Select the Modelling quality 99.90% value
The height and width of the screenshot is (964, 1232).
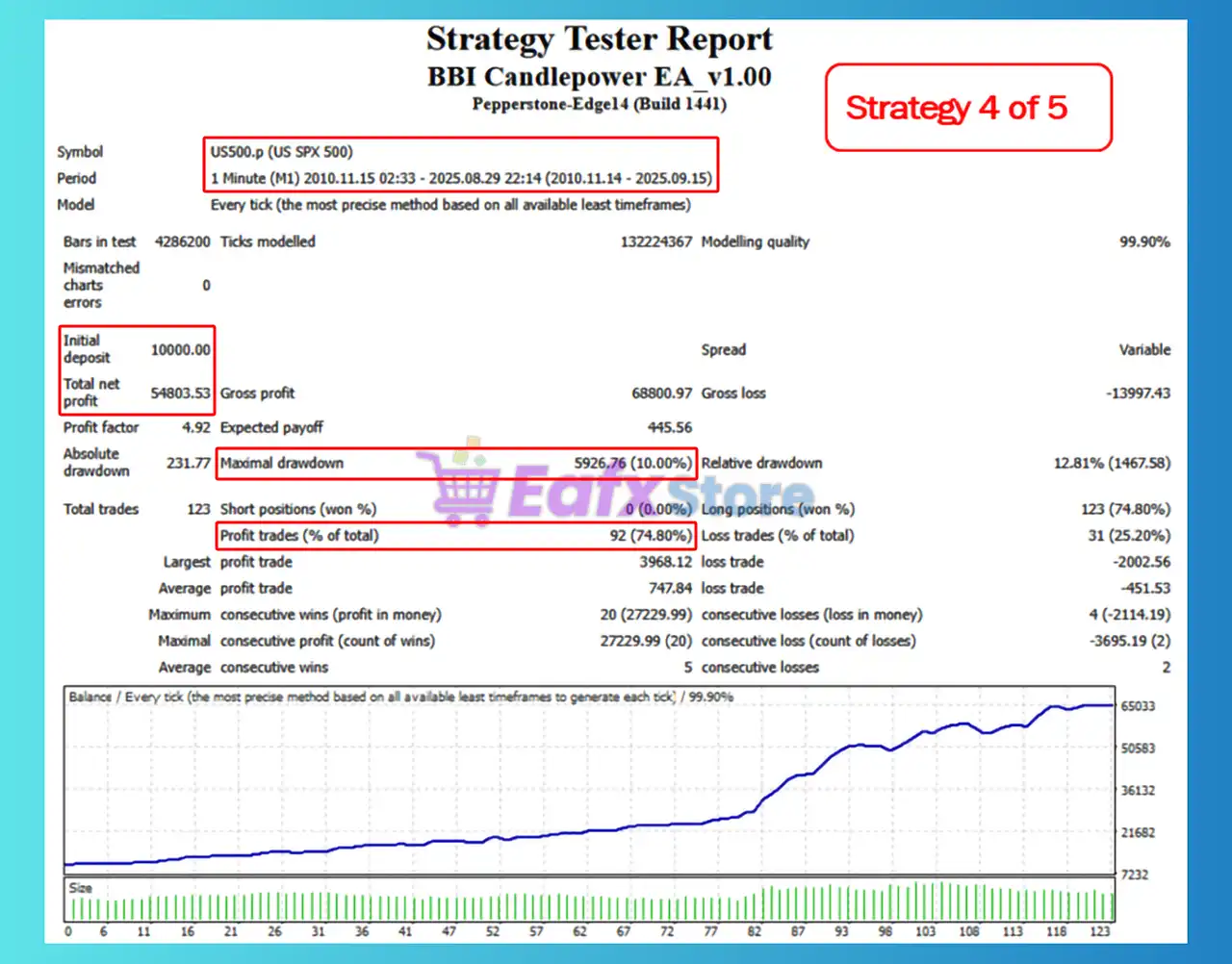tap(1143, 241)
